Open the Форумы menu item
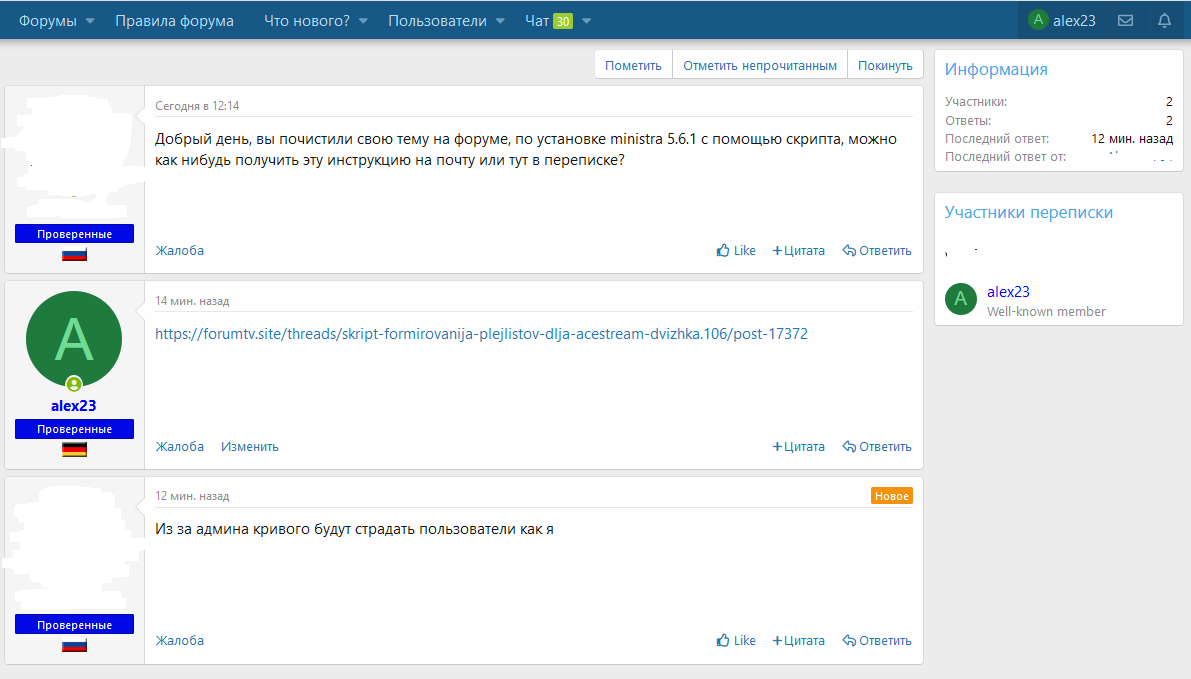 tap(48, 21)
